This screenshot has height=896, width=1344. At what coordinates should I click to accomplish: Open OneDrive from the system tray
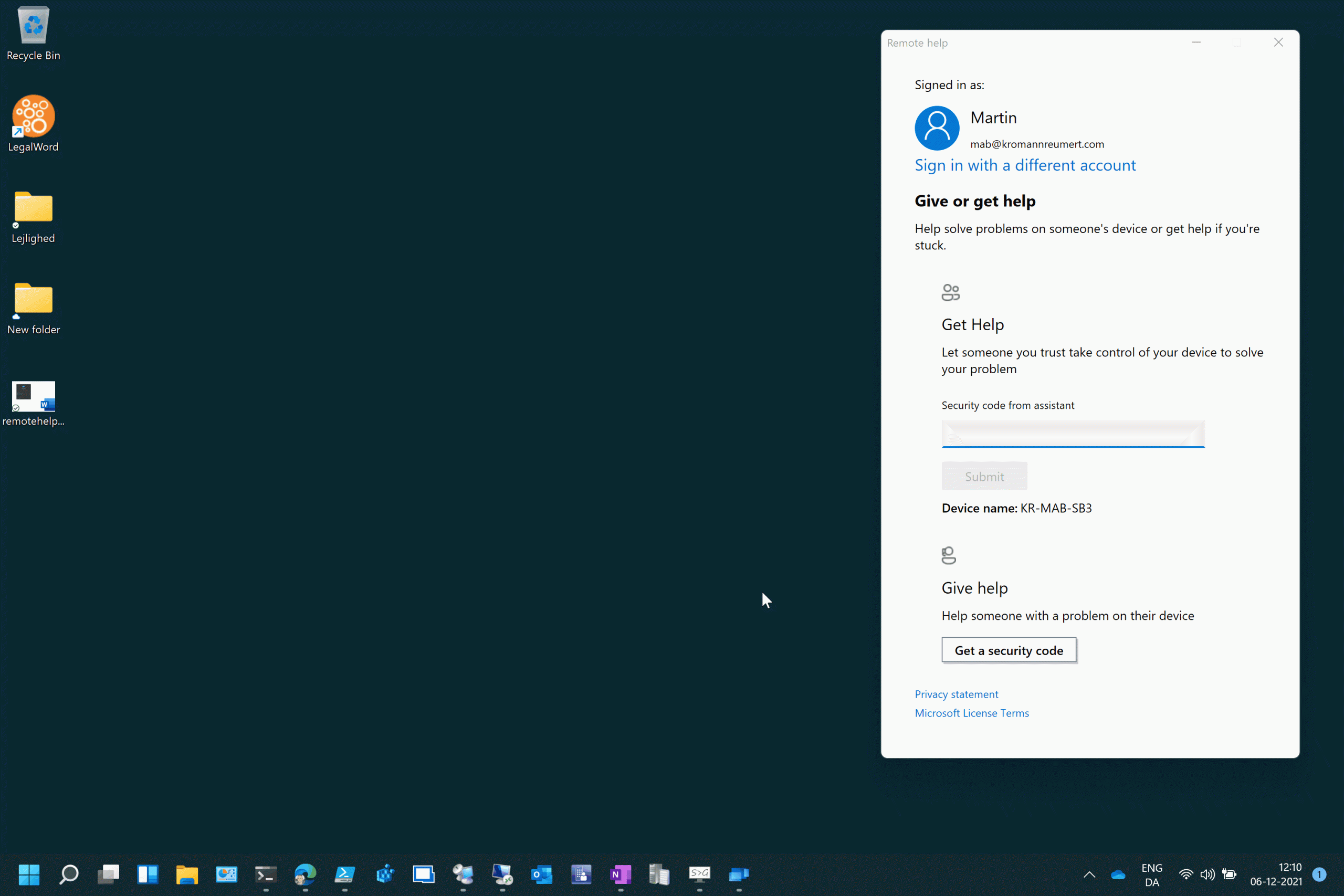[x=1118, y=874]
